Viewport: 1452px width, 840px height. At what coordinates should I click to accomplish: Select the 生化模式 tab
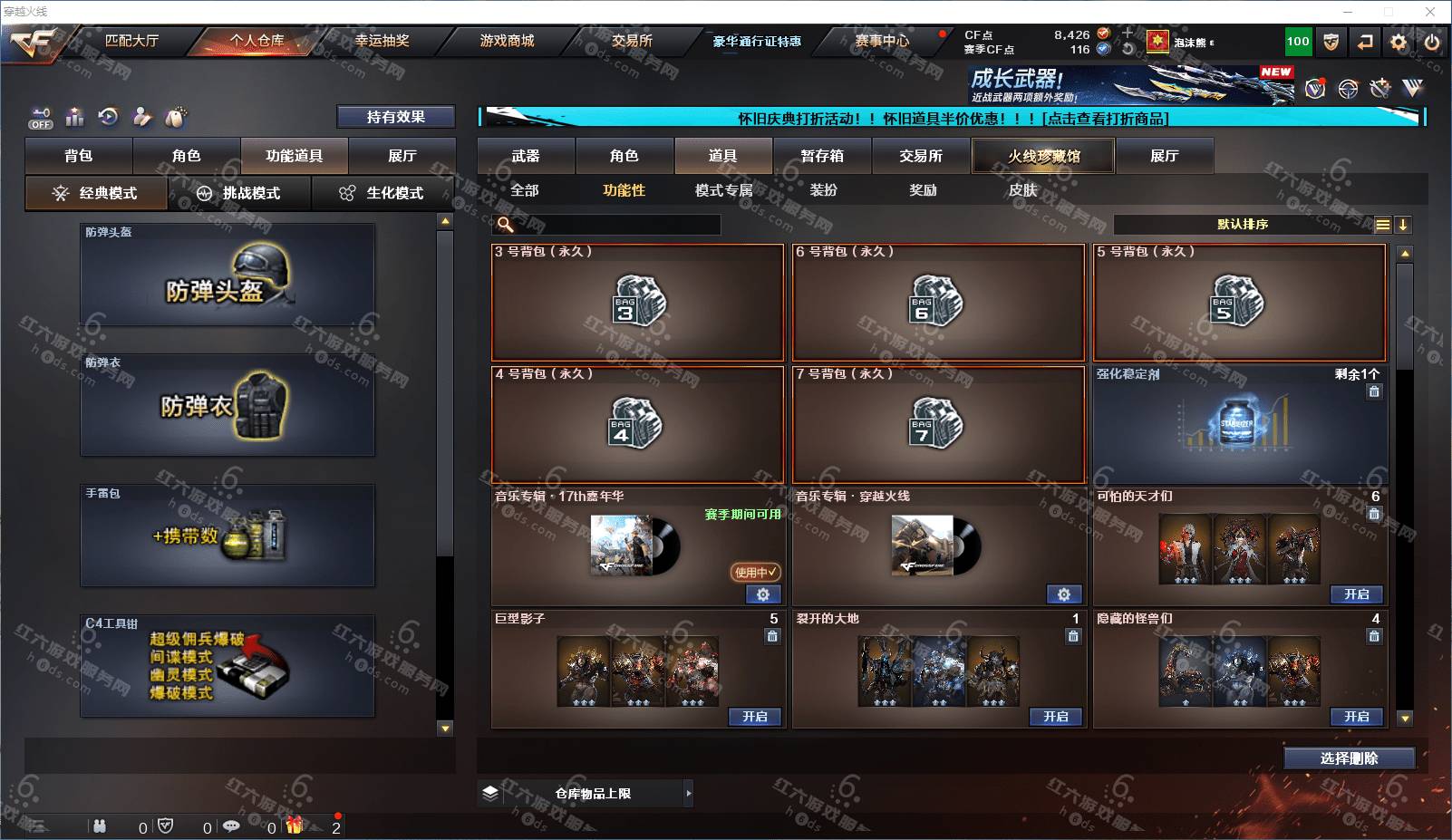pos(383,193)
